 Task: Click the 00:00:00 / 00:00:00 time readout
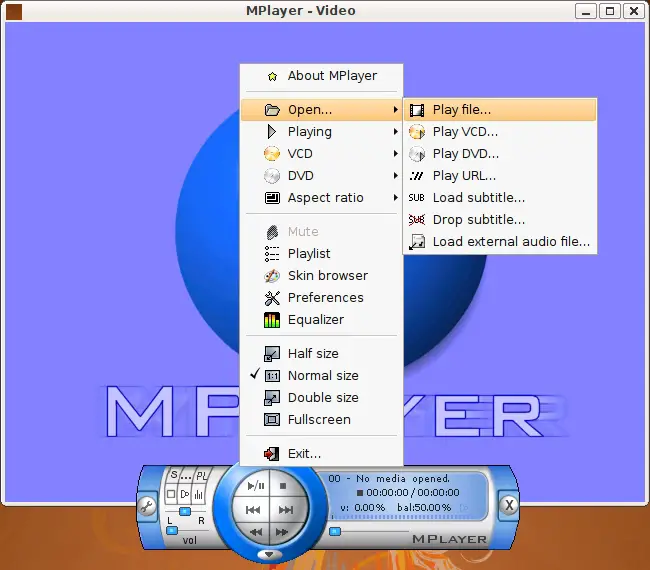coord(413,493)
